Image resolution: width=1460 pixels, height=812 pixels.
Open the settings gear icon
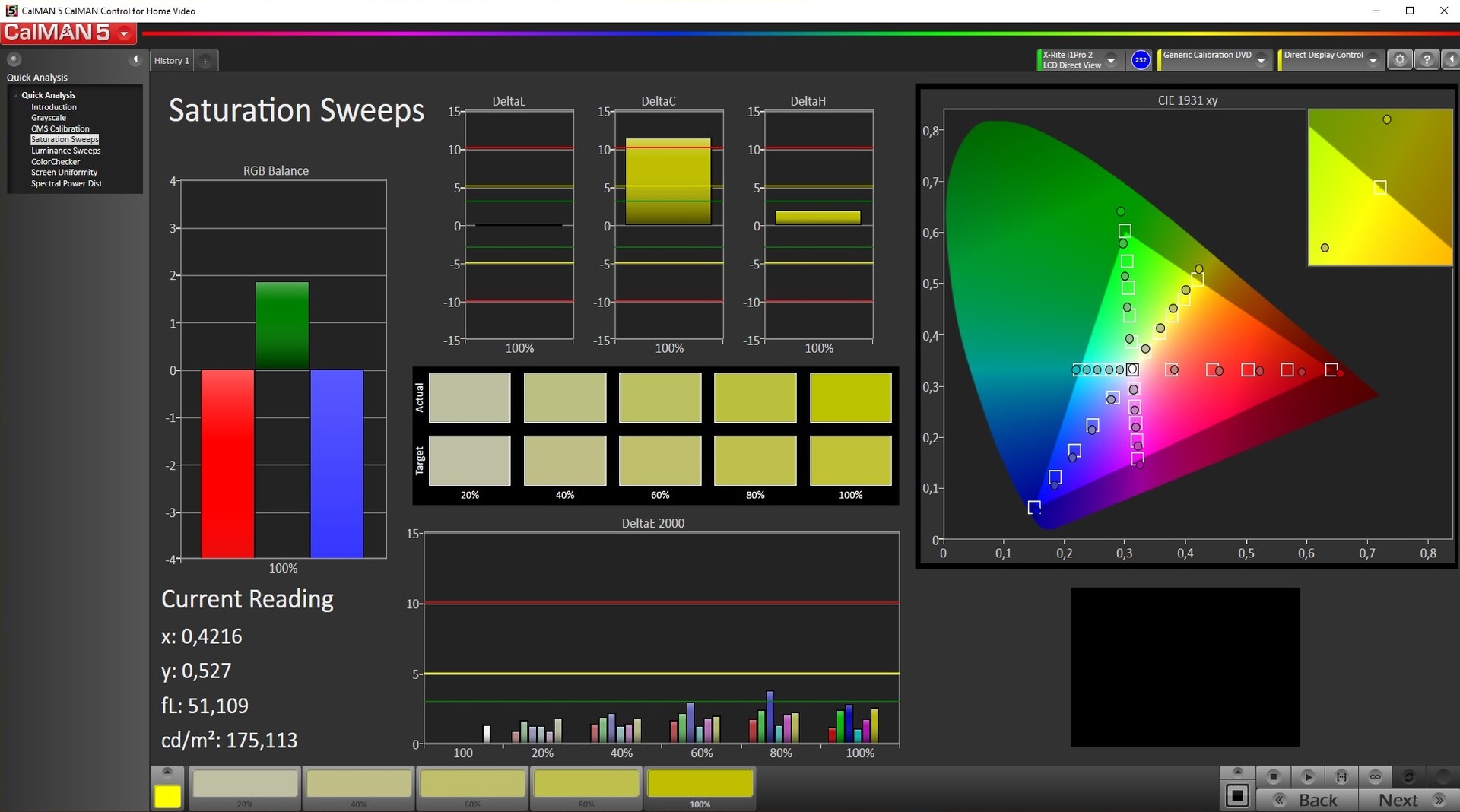[1400, 59]
